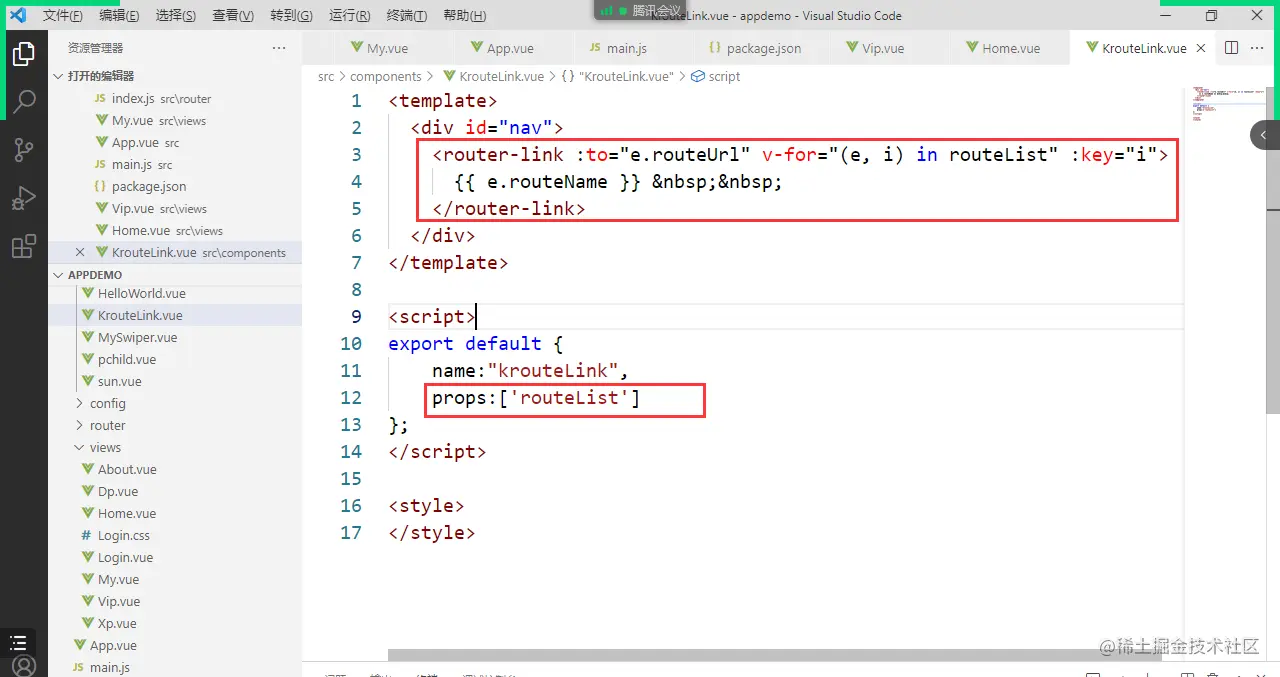Switch to the App.vue tab
The image size is (1280, 677).
[x=510, y=48]
